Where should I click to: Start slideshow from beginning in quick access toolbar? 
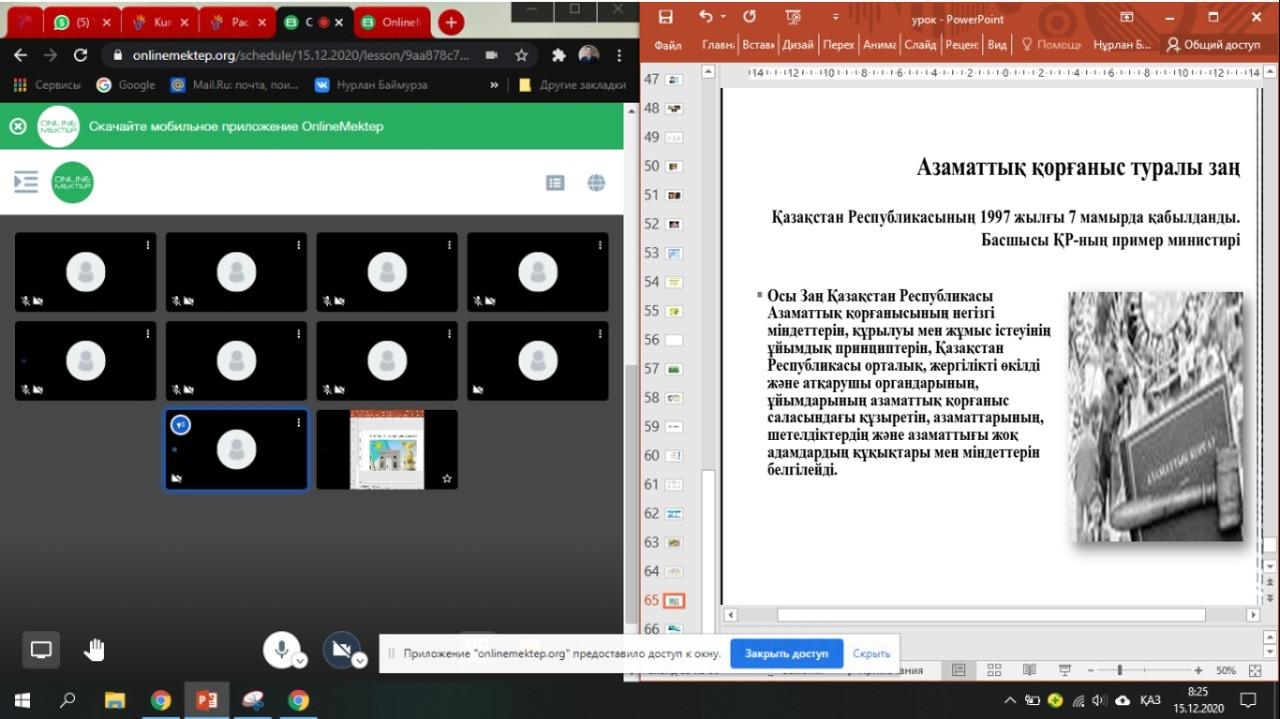tap(794, 17)
